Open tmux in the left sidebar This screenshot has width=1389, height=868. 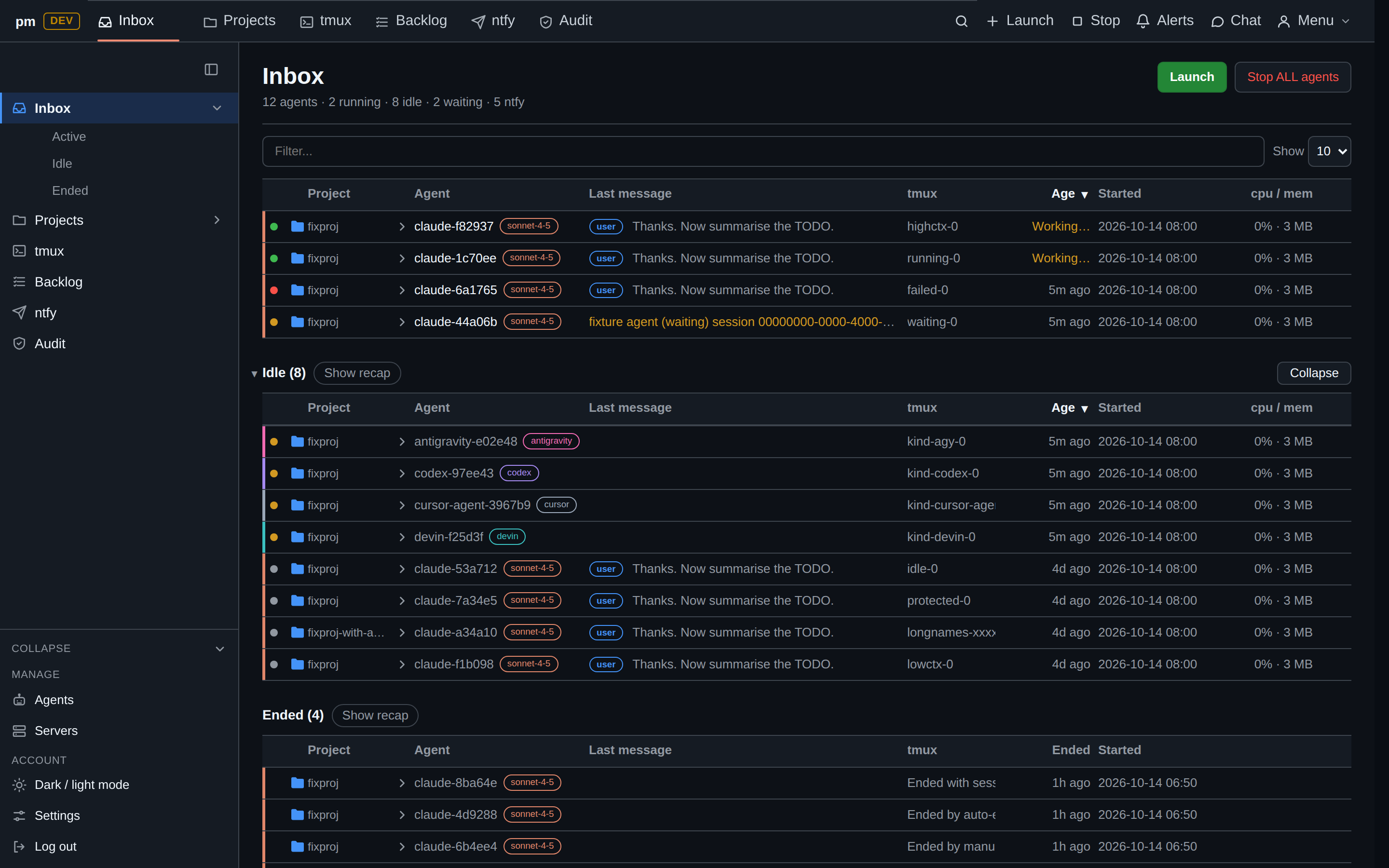120,251
